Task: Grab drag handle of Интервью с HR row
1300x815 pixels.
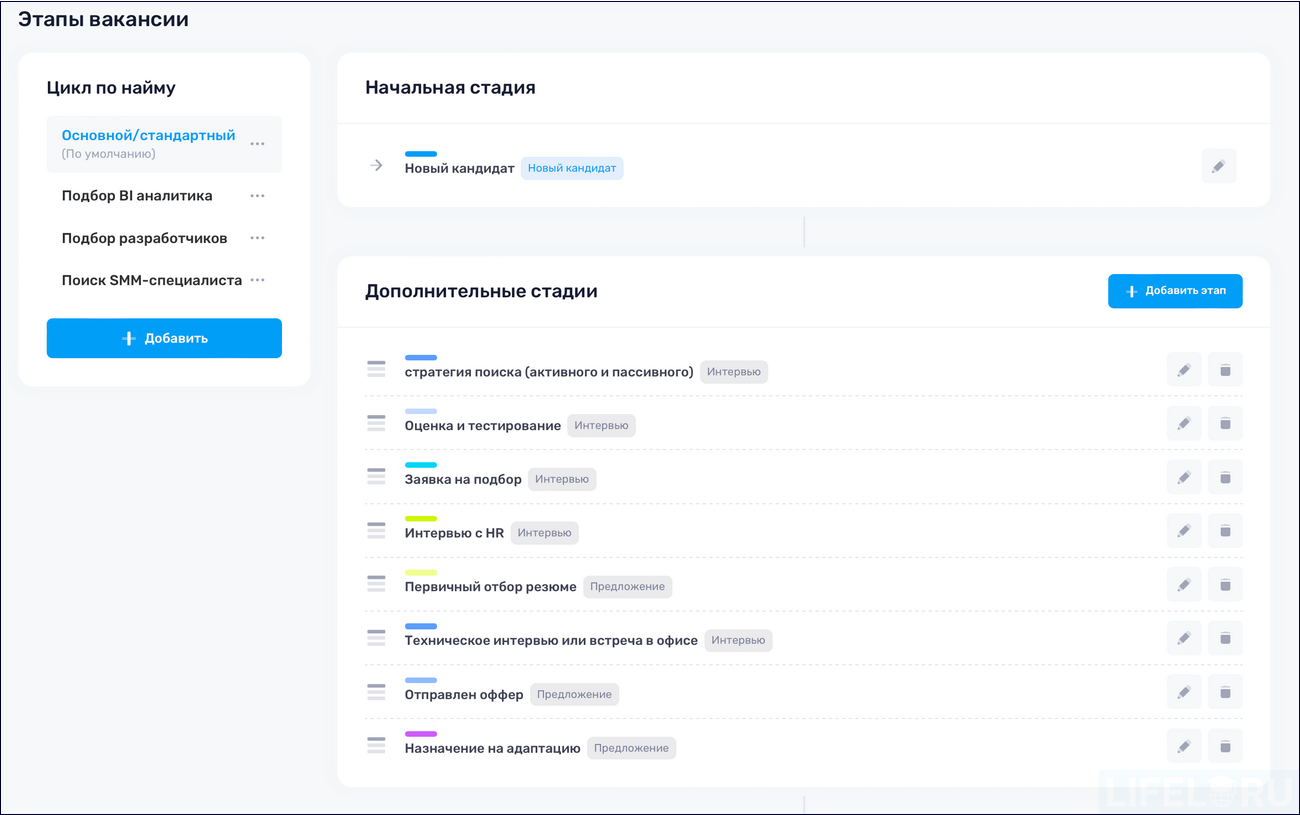Action: (x=376, y=531)
